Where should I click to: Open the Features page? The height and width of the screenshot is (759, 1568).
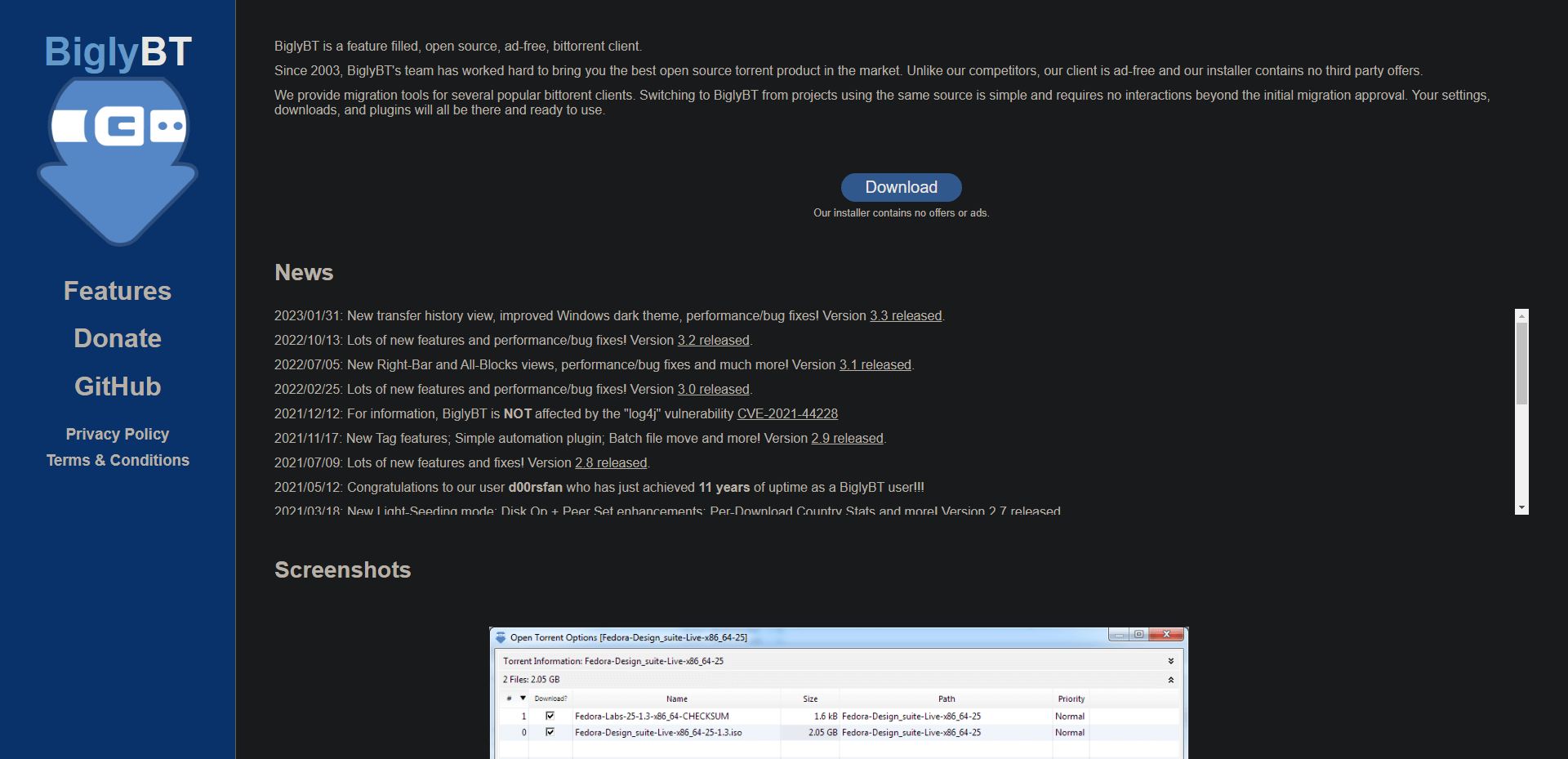coord(118,291)
